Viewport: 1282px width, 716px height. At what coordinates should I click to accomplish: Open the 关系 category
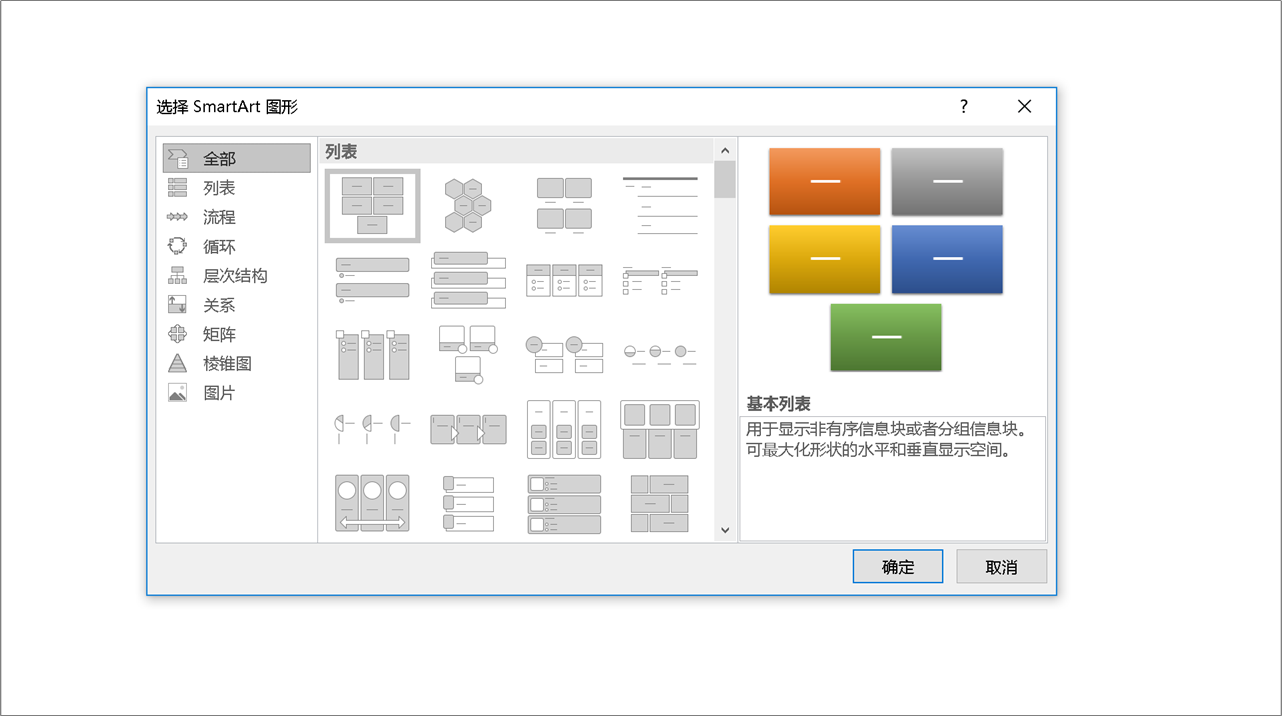click(236, 305)
